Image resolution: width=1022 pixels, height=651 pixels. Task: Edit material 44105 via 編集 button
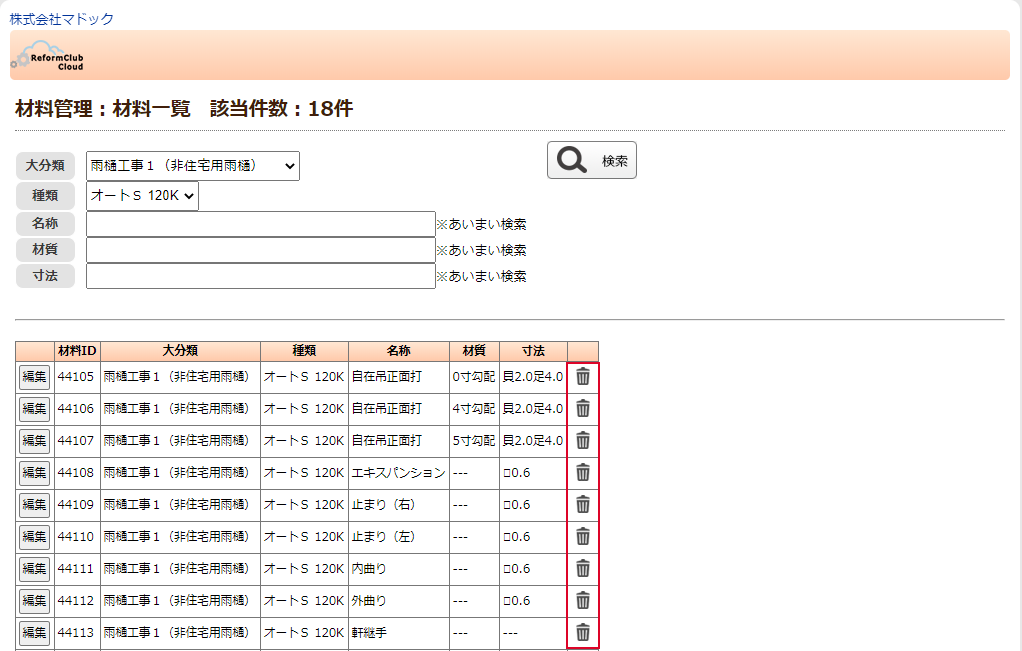(x=34, y=377)
